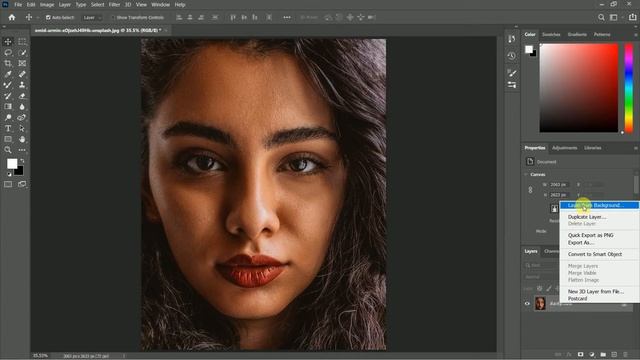Open the screen mode selector in toolbox

point(22,184)
